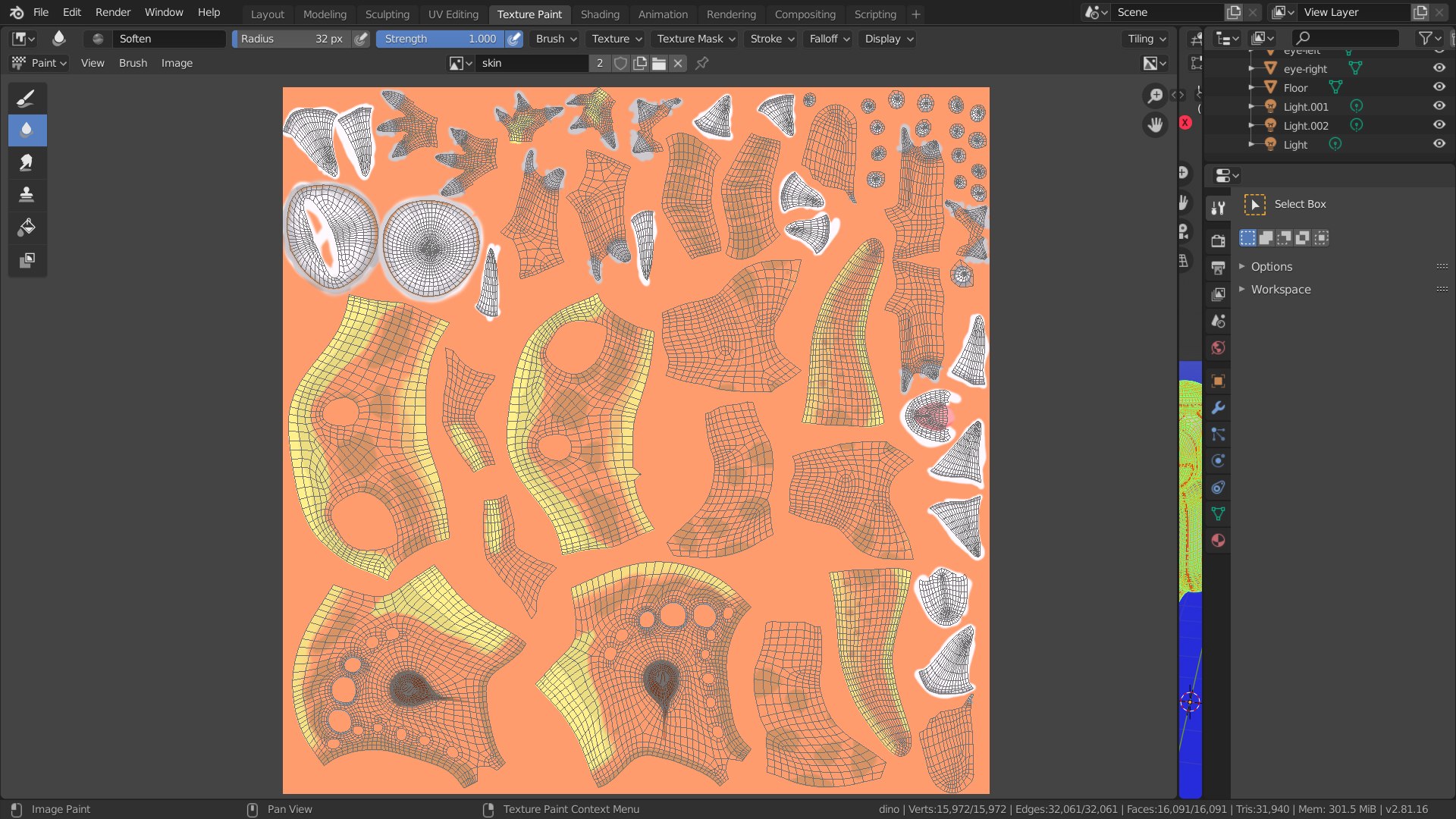The image size is (1456, 819).
Task: Select the Smear tool
Action: click(x=27, y=162)
